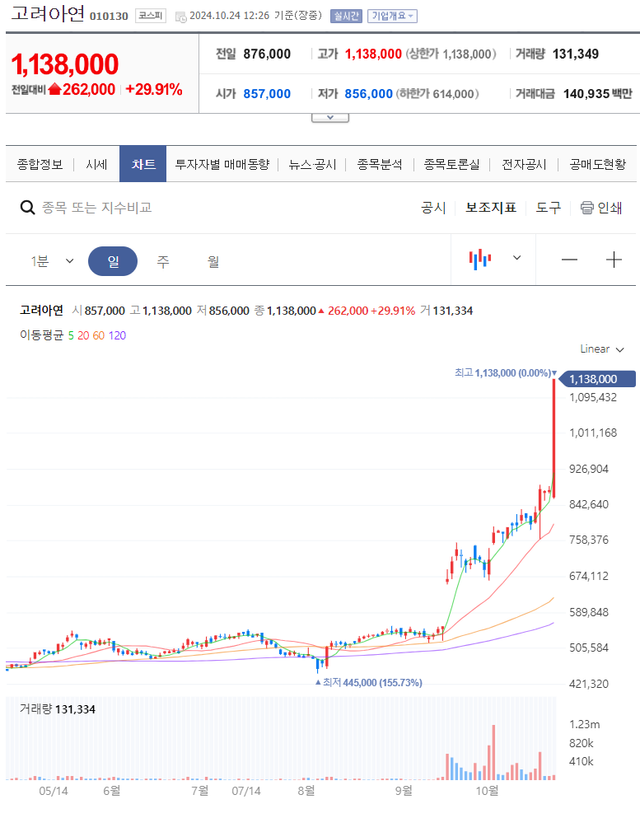Click the 실시간 real-time badge

coord(345,16)
